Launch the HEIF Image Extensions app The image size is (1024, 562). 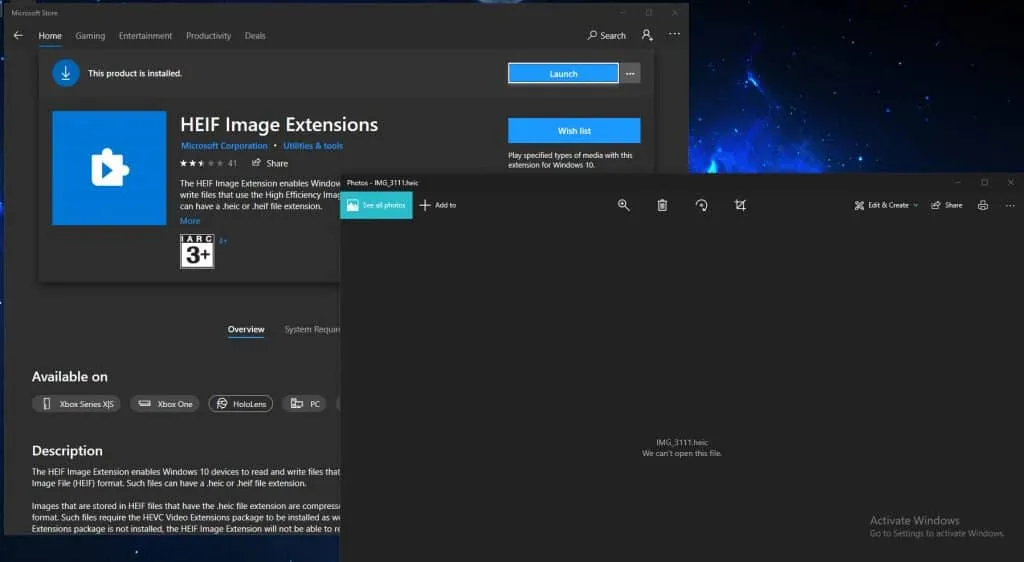click(x=563, y=74)
